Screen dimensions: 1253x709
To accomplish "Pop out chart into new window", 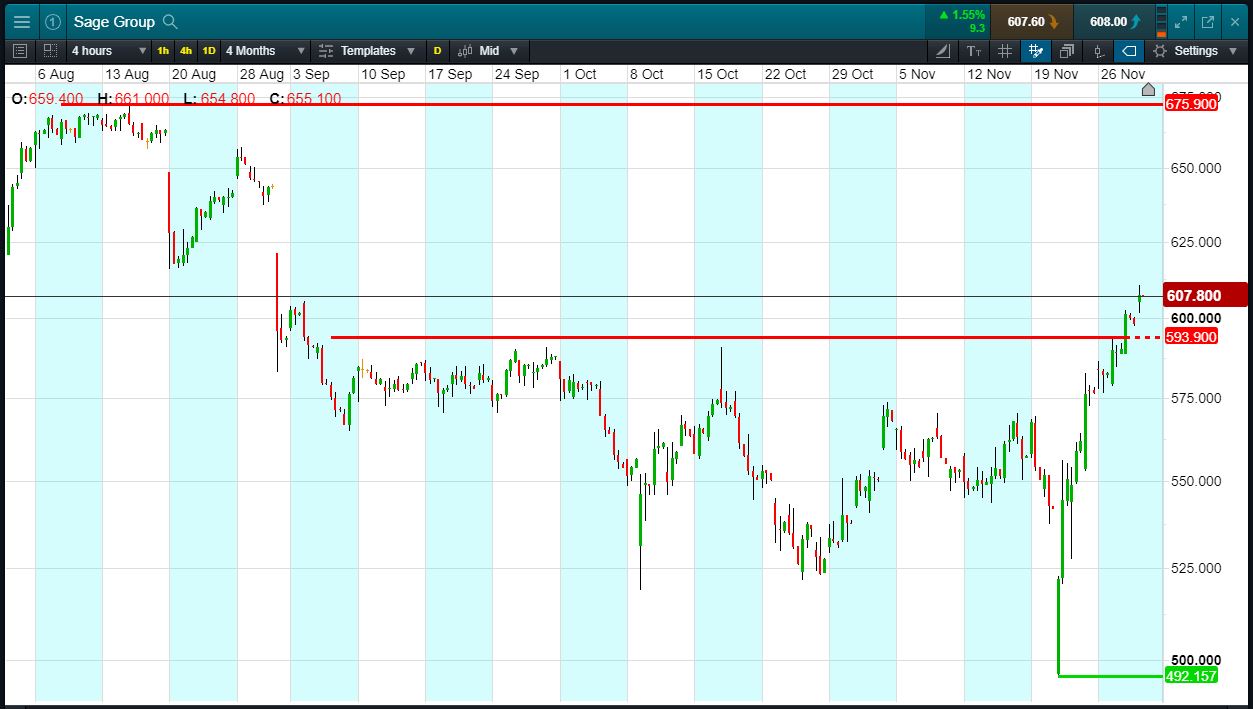I will coord(1208,21).
